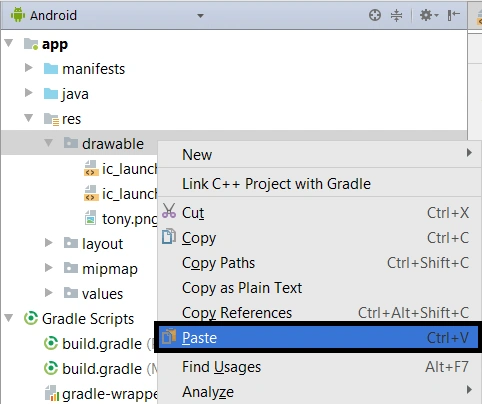Click the tony.png image file icon
The height and width of the screenshot is (404, 482).
click(90, 218)
